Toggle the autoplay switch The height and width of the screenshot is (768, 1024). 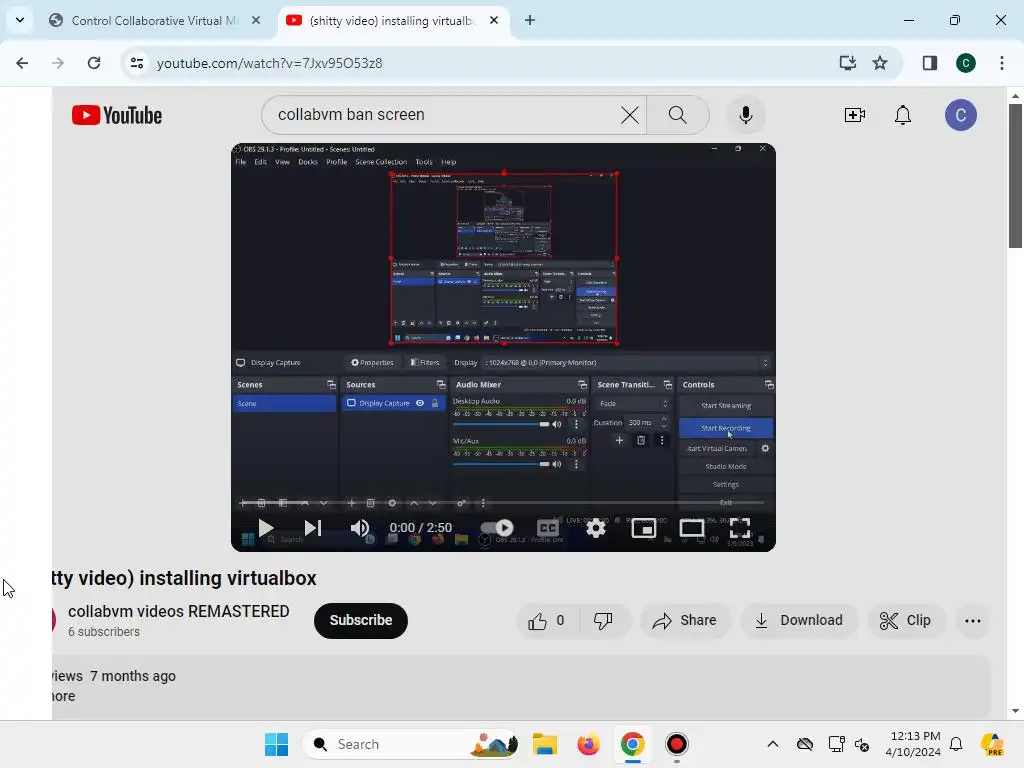pyautogui.click(x=497, y=528)
